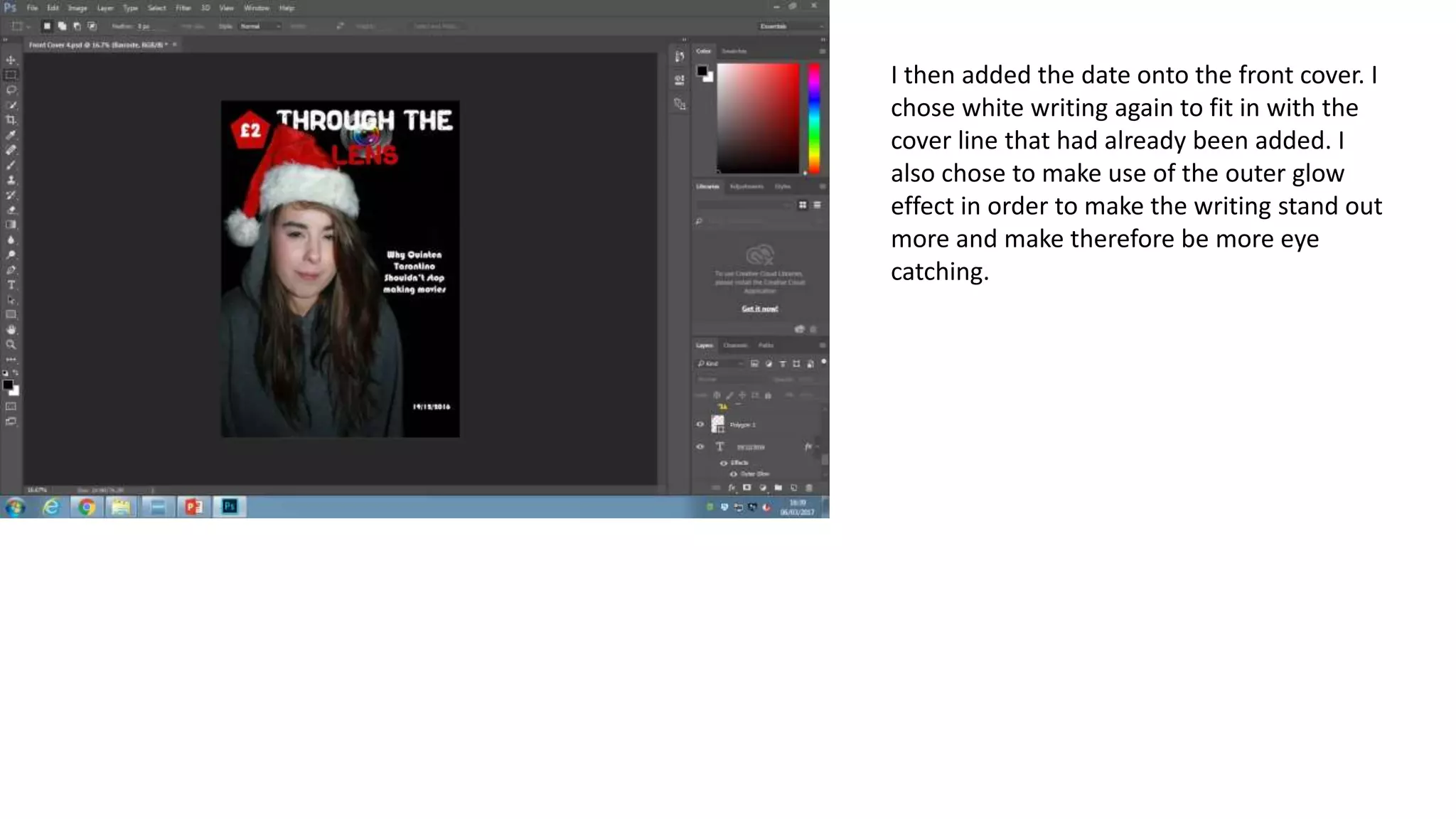Open the Image menu
This screenshot has height=819, width=1456.
coord(77,8)
